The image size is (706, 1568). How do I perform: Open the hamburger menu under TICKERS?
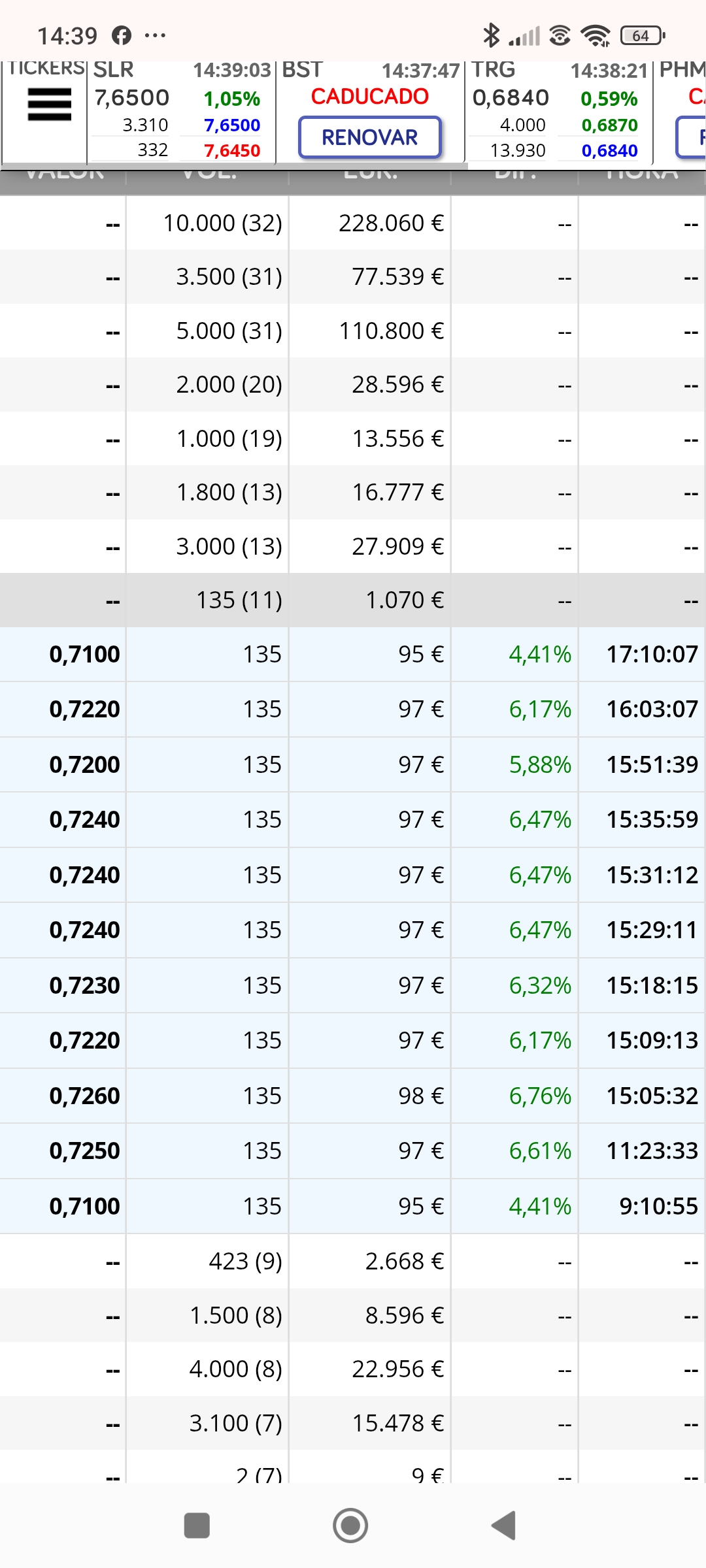[x=49, y=105]
